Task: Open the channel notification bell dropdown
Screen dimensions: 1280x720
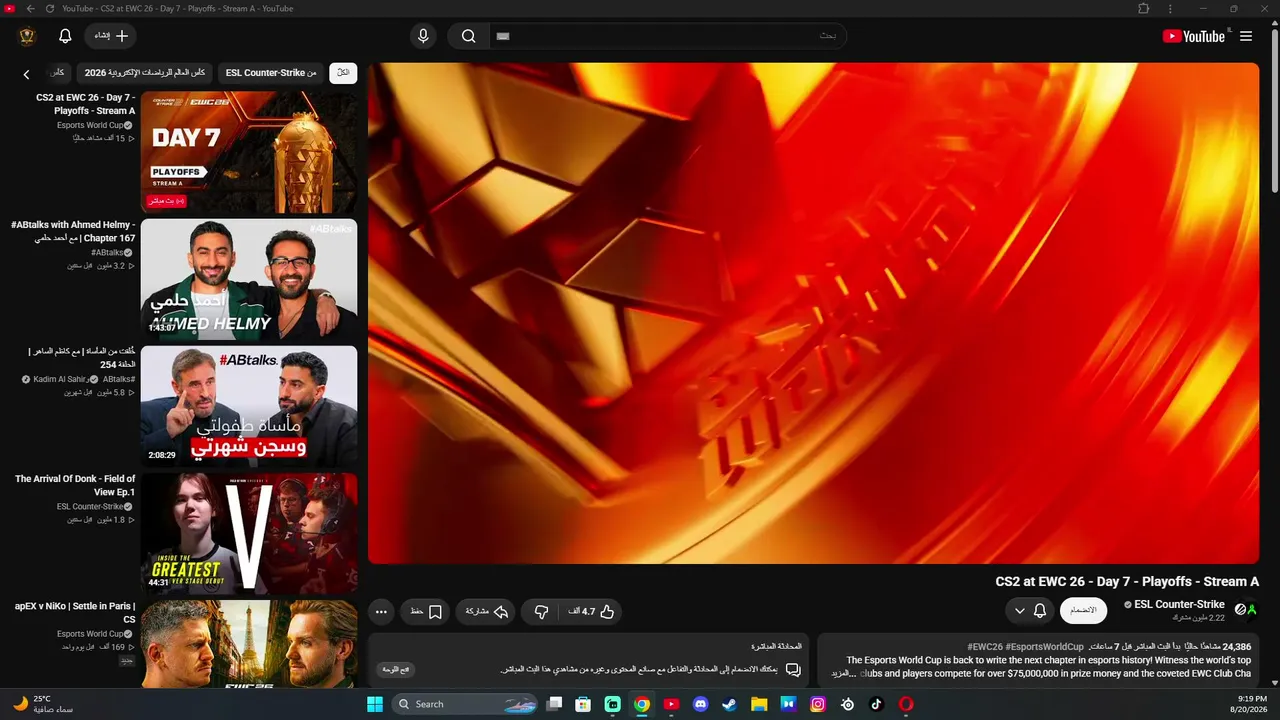Action: click(1030, 610)
